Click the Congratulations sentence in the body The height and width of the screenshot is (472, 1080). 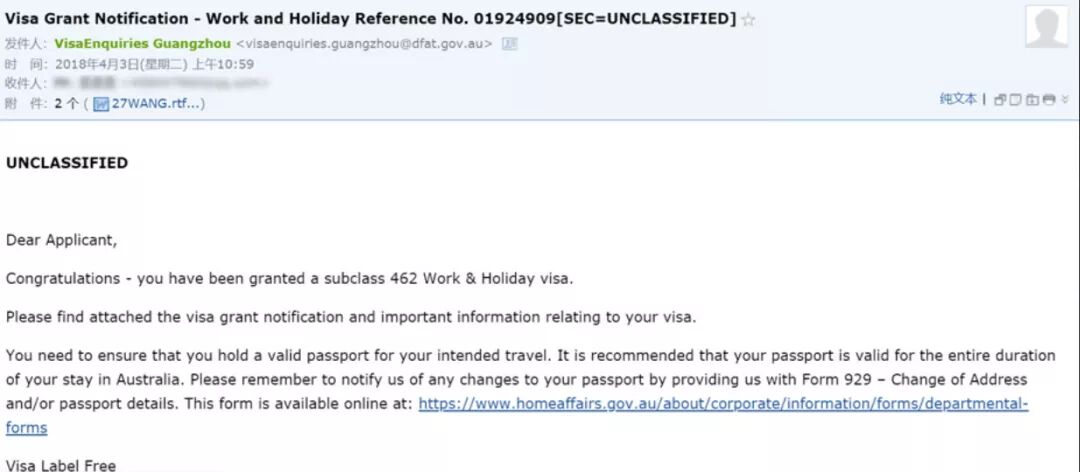click(x=290, y=278)
